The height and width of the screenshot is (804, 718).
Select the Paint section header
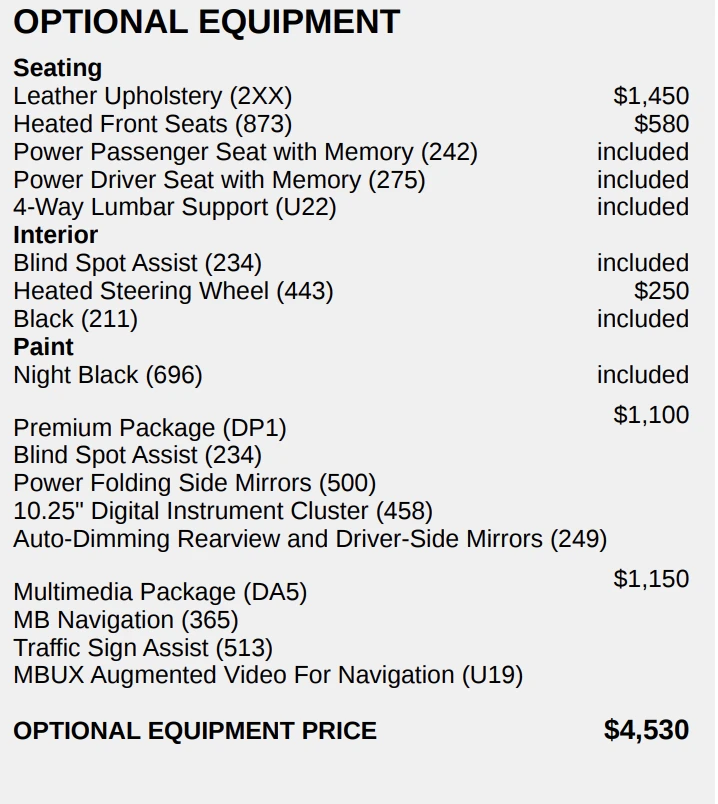coord(43,347)
